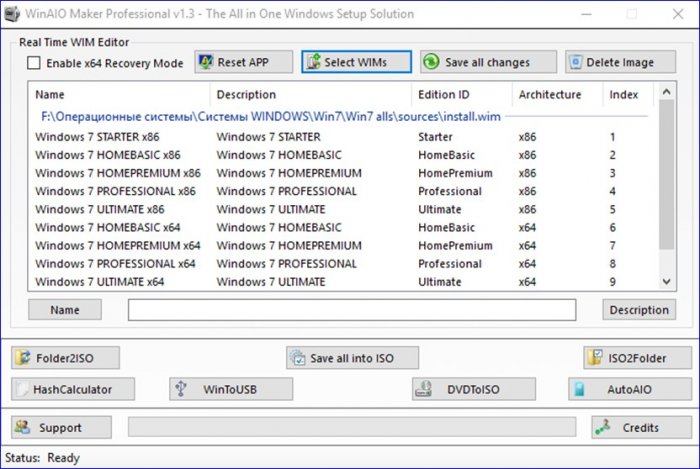Open the Select WIMs file picker

click(x=356, y=62)
